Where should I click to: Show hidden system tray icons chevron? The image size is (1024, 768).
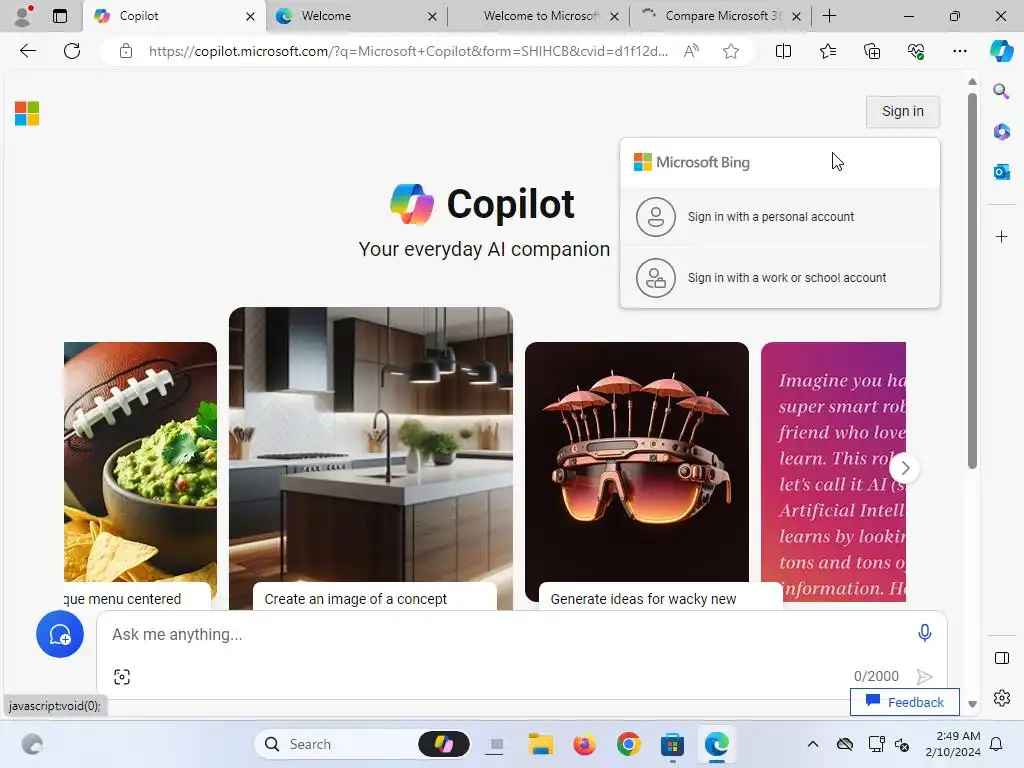click(812, 744)
